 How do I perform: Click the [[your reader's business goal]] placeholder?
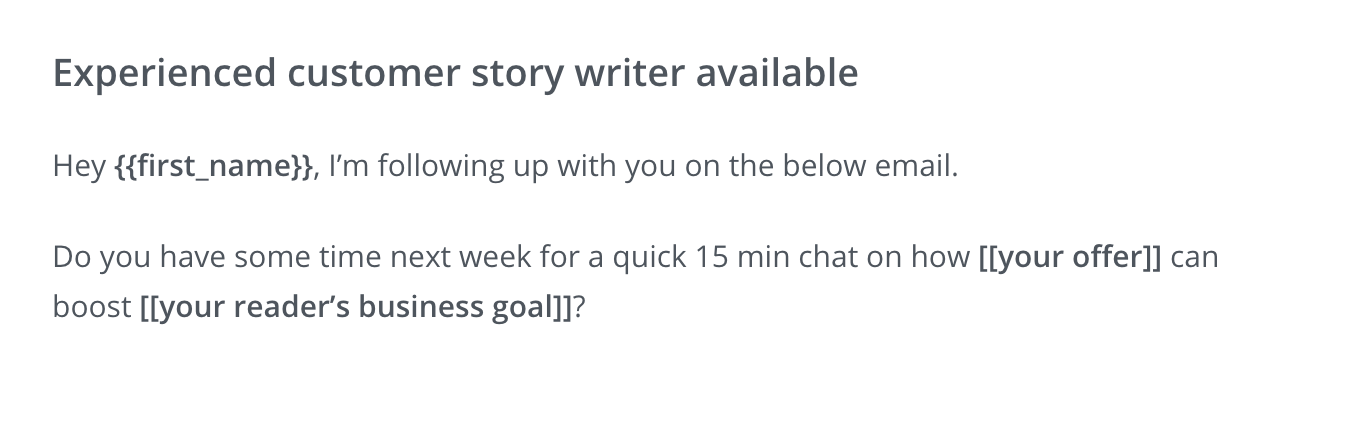tap(355, 306)
